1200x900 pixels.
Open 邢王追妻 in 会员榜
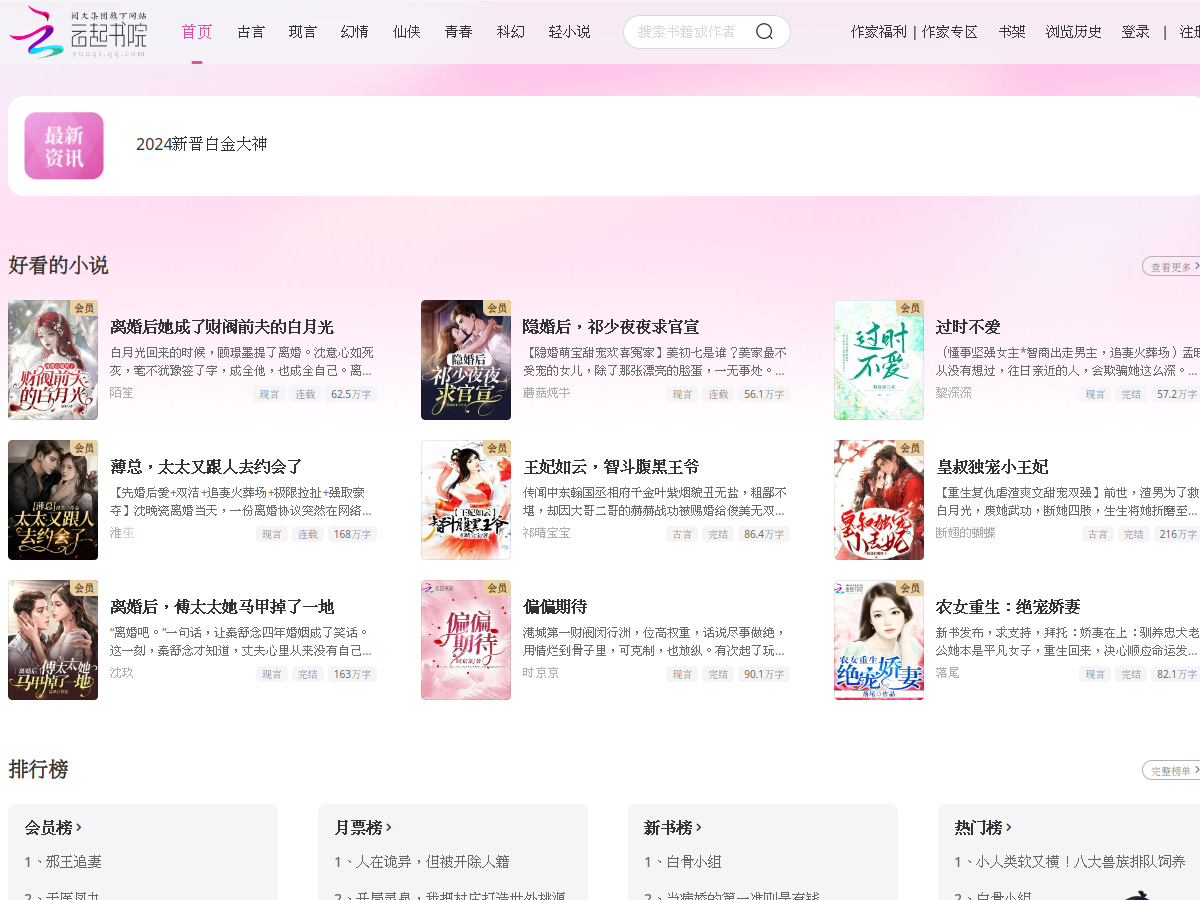(x=63, y=861)
